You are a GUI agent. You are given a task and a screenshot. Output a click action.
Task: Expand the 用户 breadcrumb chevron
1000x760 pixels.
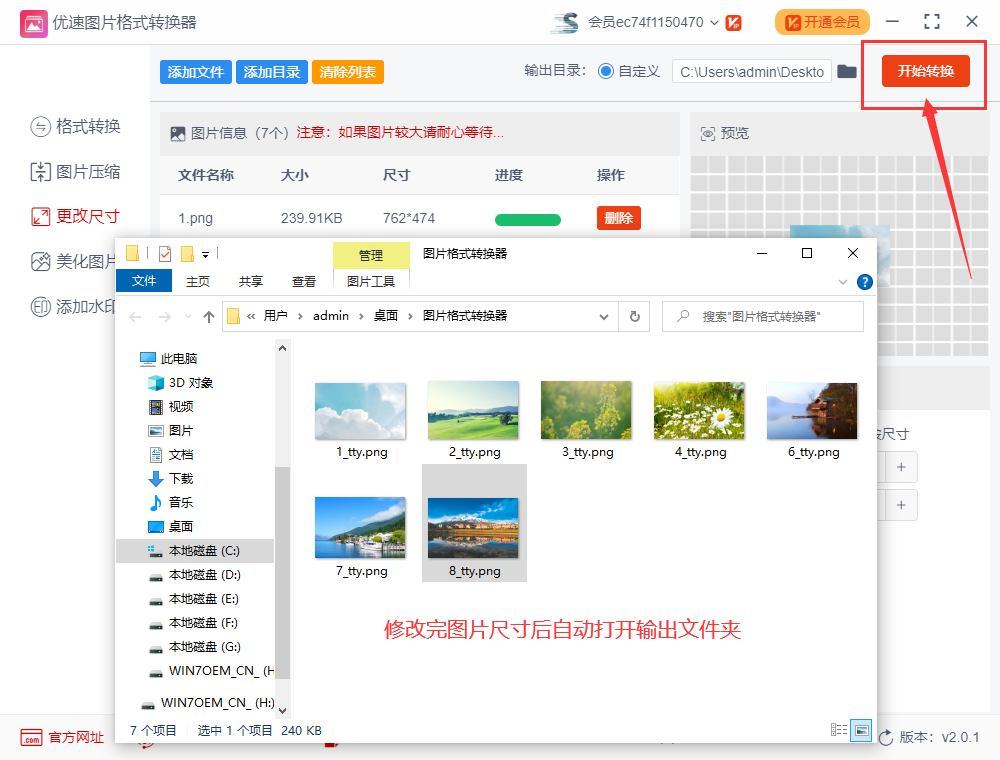(300, 316)
